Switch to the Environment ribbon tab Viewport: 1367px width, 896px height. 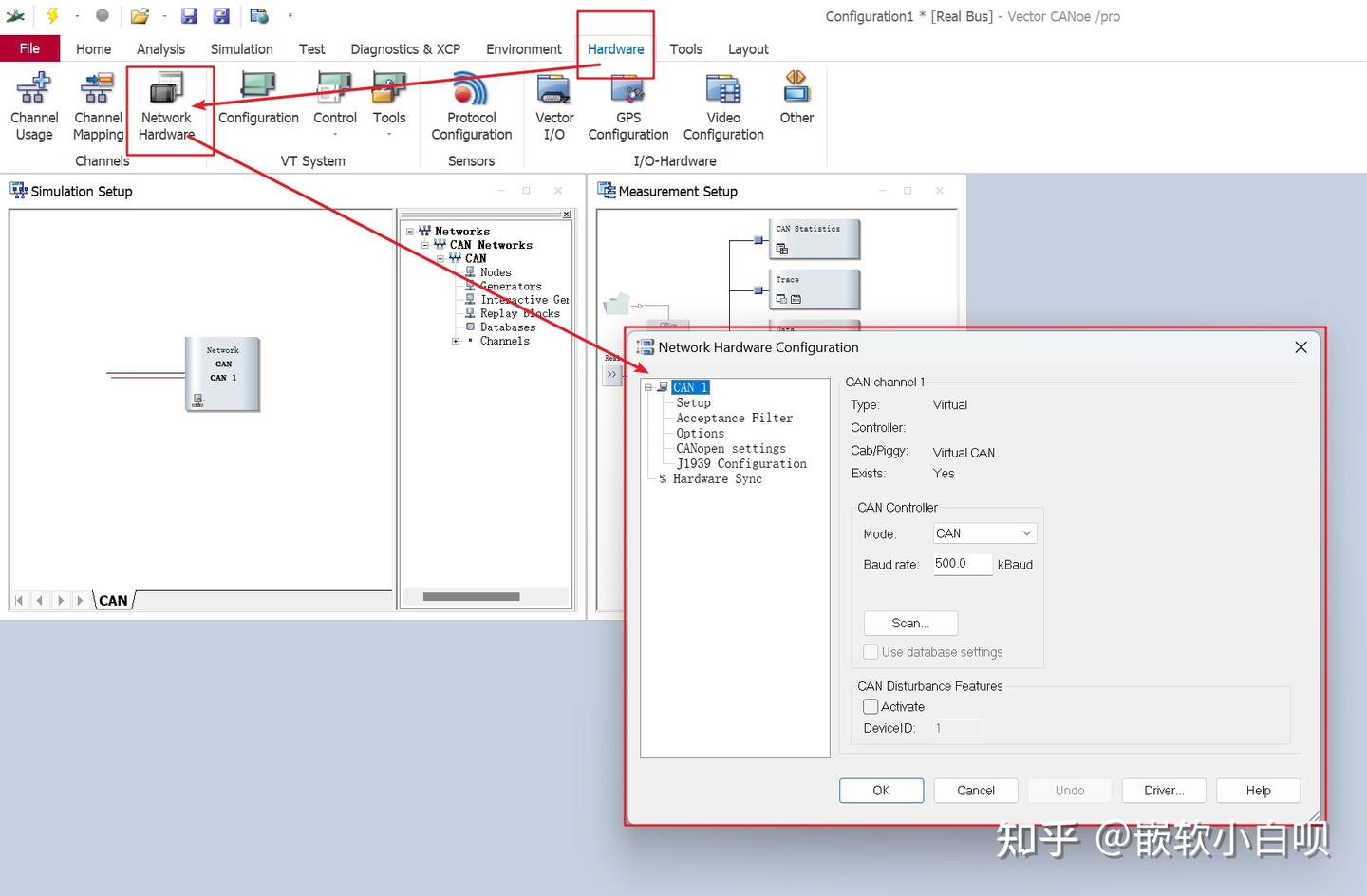[524, 49]
